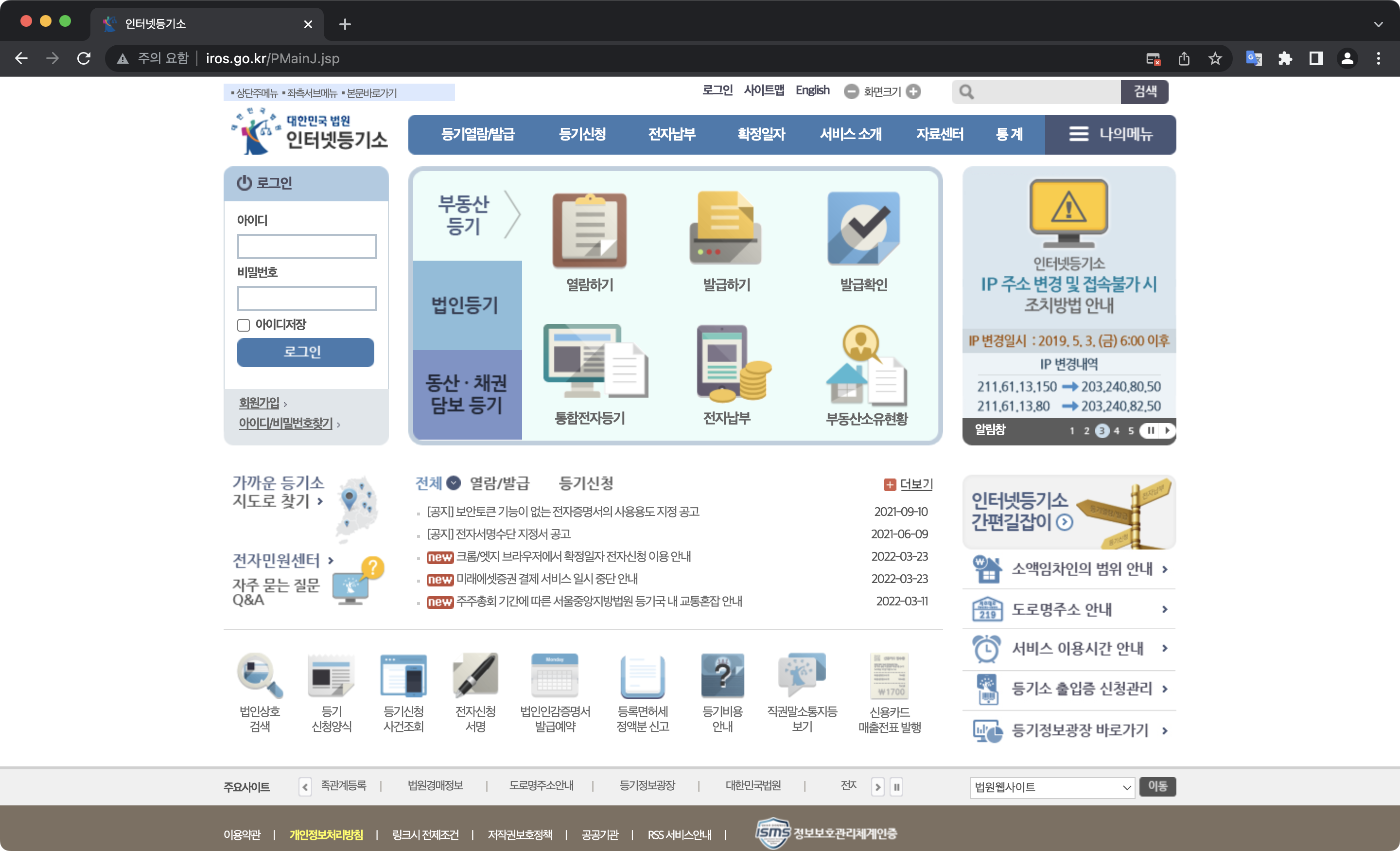Select 전자납부 in the top navigation

pos(673,134)
